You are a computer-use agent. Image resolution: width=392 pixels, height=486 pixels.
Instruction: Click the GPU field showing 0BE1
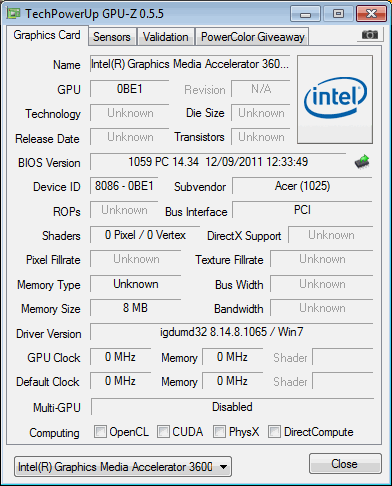click(129, 89)
